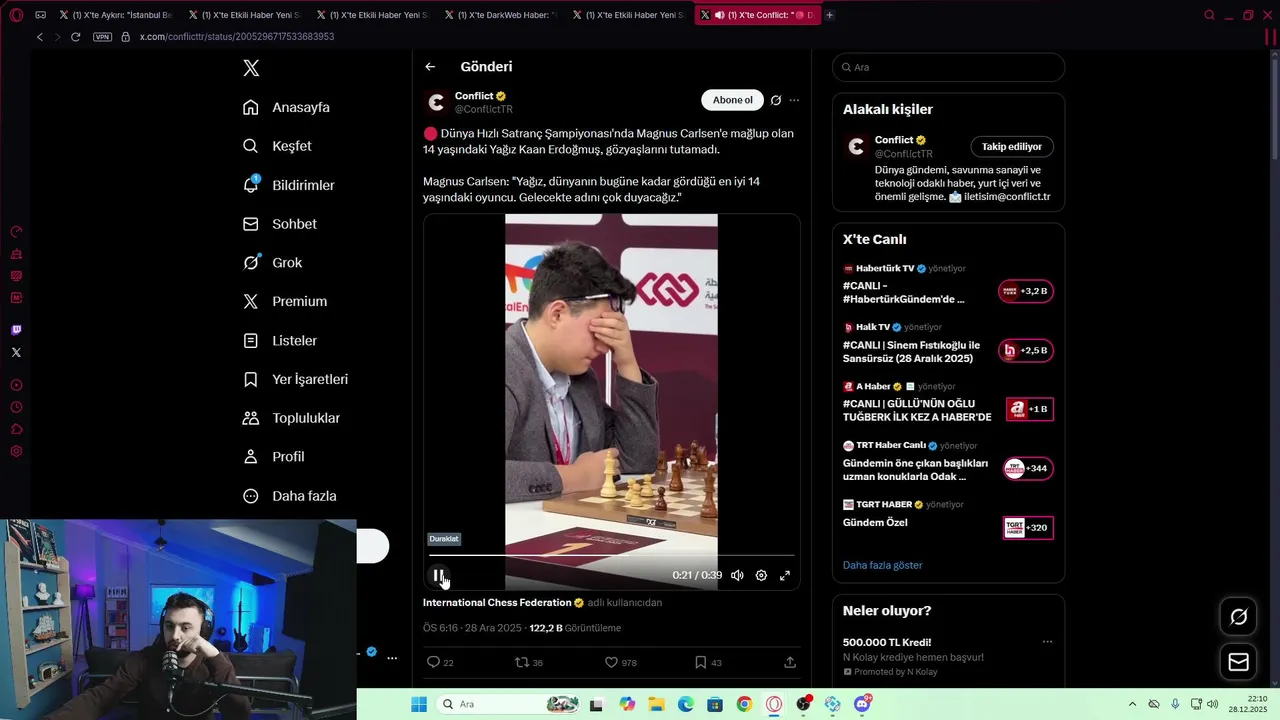Screen dimensions: 1280x720
Task: Open Topluluklar communities
Action: [292, 418]
